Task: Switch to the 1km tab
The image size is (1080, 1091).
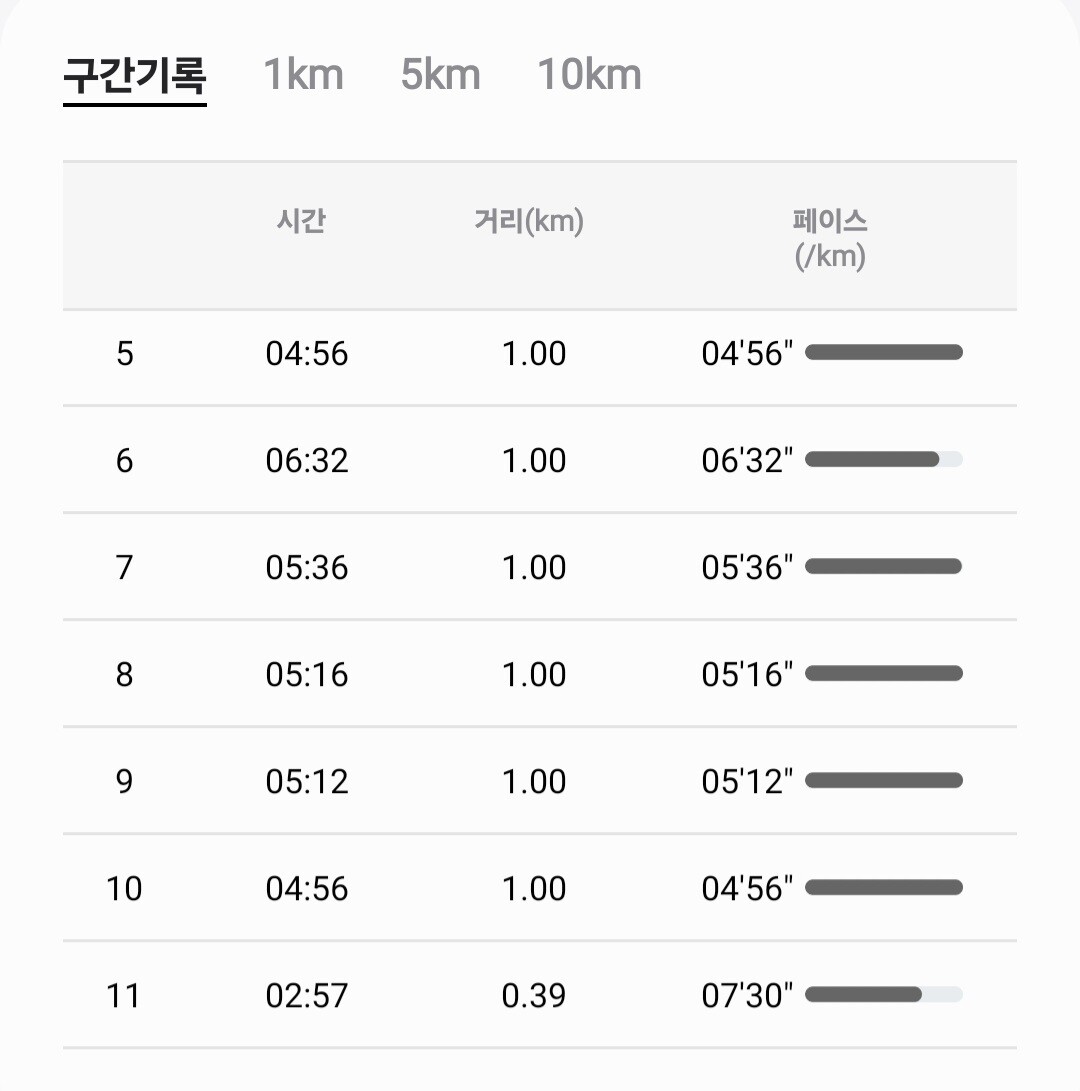Action: tap(303, 76)
